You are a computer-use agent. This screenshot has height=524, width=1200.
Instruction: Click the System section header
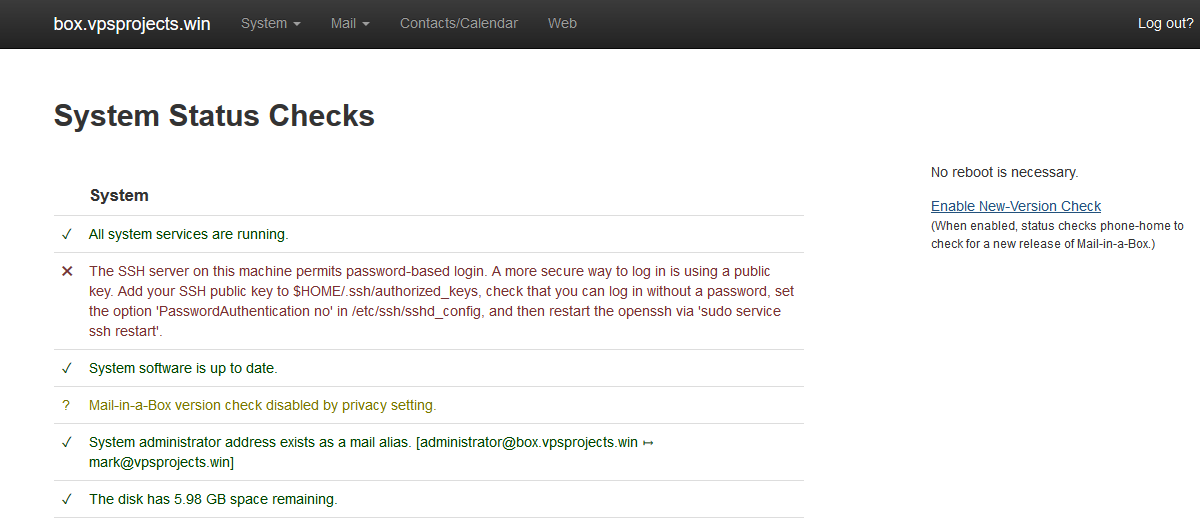[119, 195]
